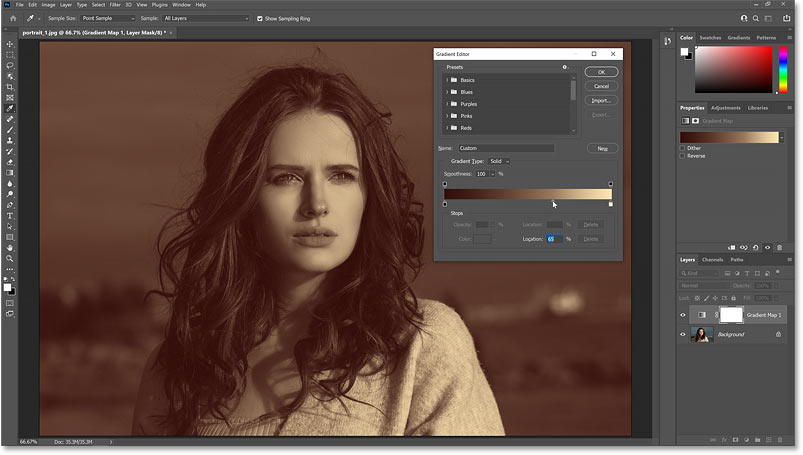Click the reset adjustment icon in Properties
The image size is (803, 455).
755,247
